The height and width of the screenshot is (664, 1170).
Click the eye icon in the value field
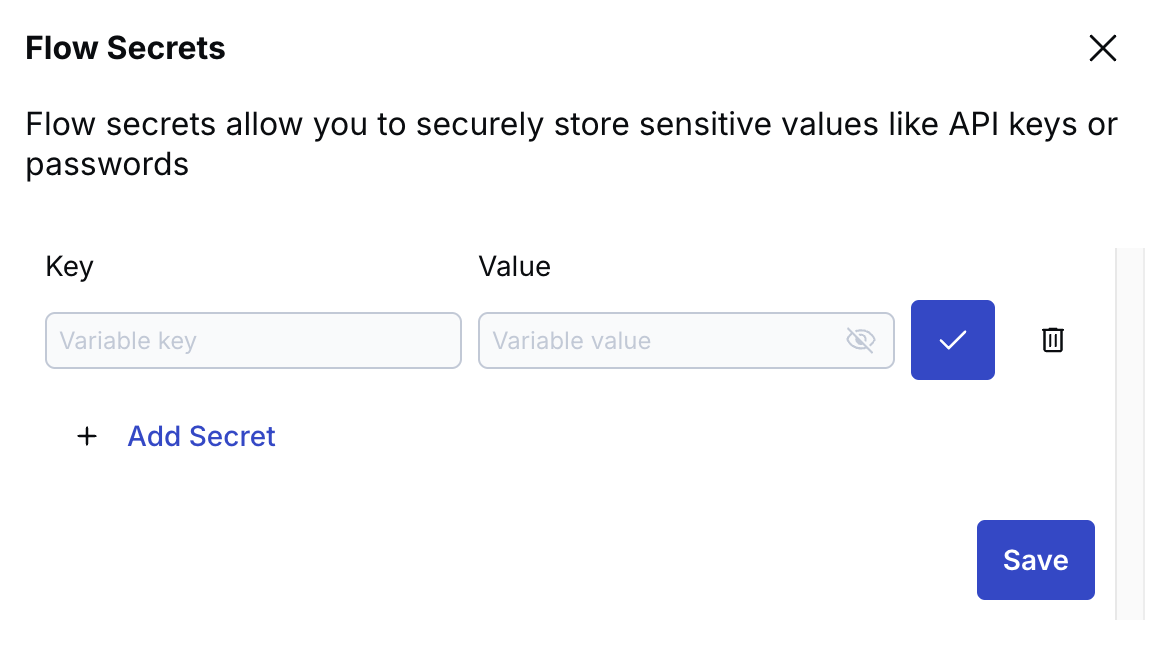pyautogui.click(x=860, y=340)
